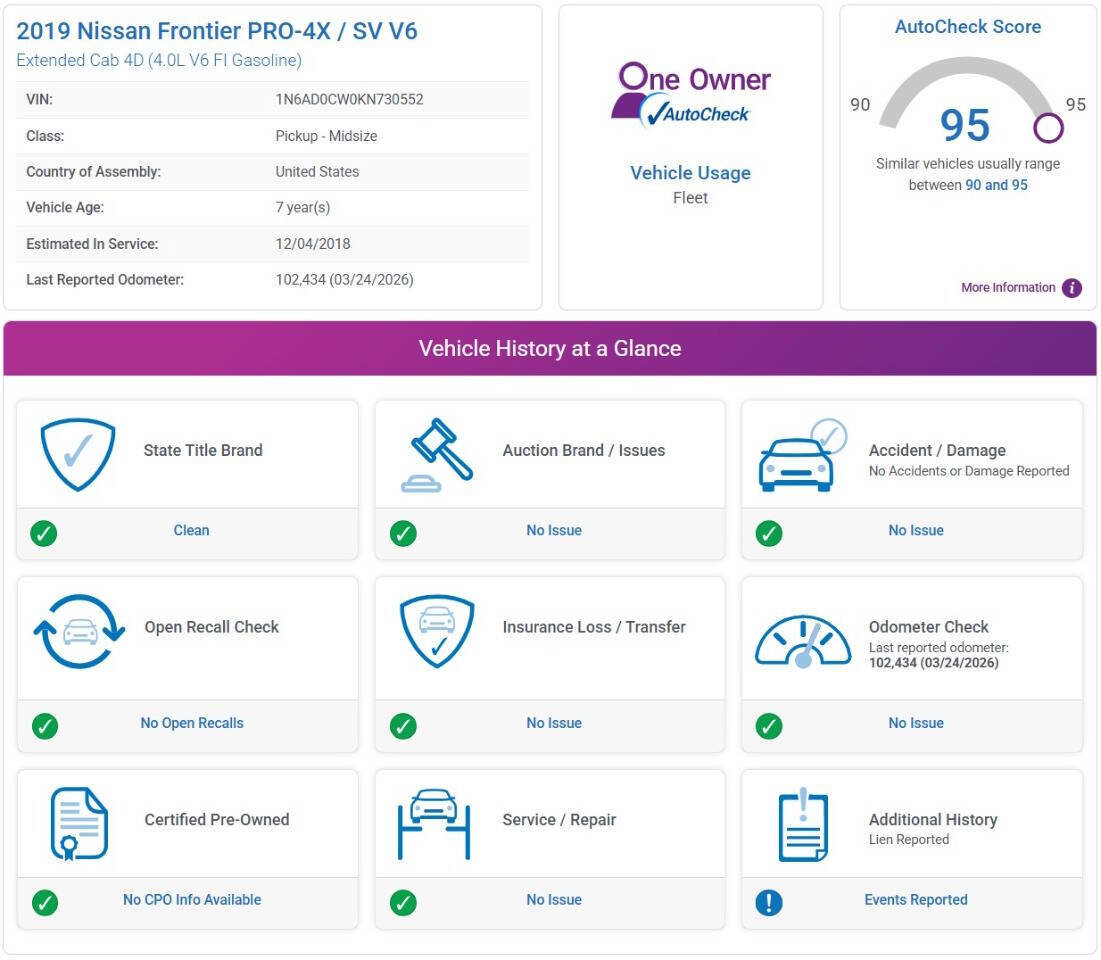Click the green checkmark beside Clean
The width and height of the screenshot is (1101, 960).
pyautogui.click(x=44, y=533)
